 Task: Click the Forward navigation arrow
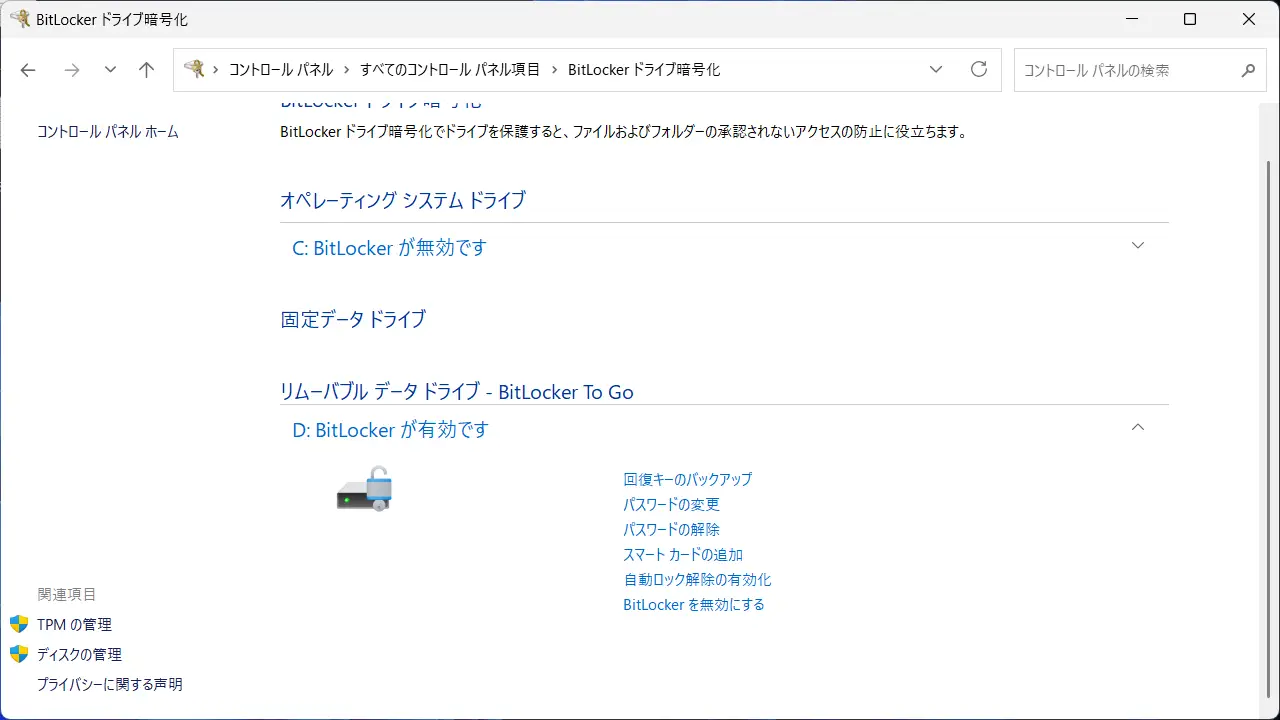pos(71,70)
